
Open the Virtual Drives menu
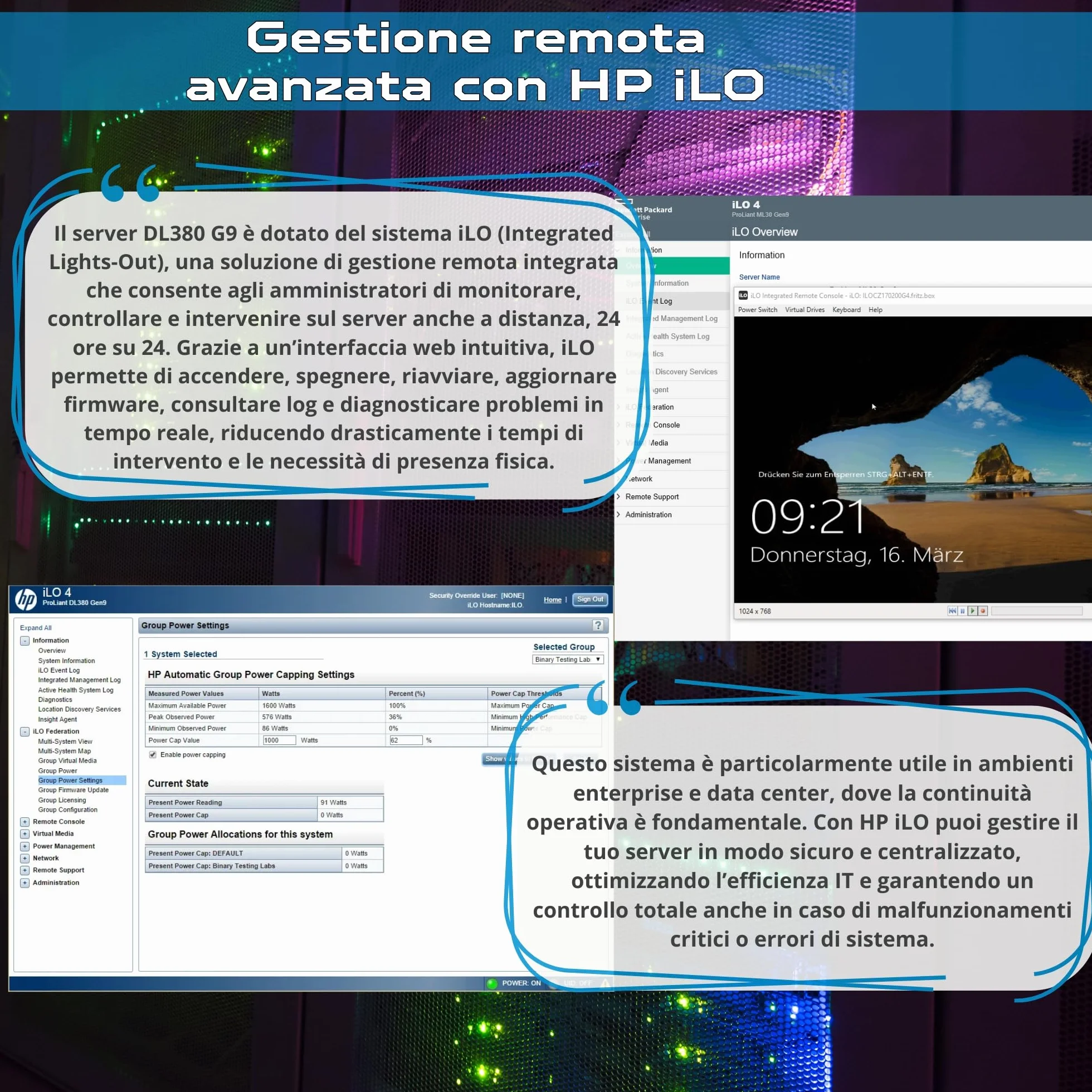coord(805,310)
